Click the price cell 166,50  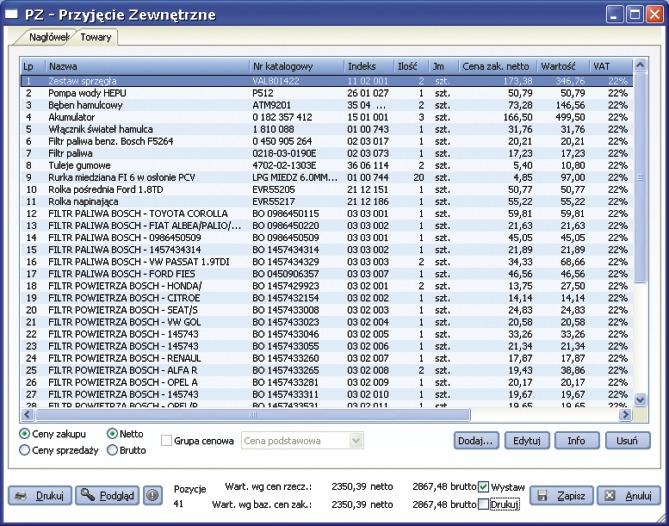pyautogui.click(x=518, y=117)
